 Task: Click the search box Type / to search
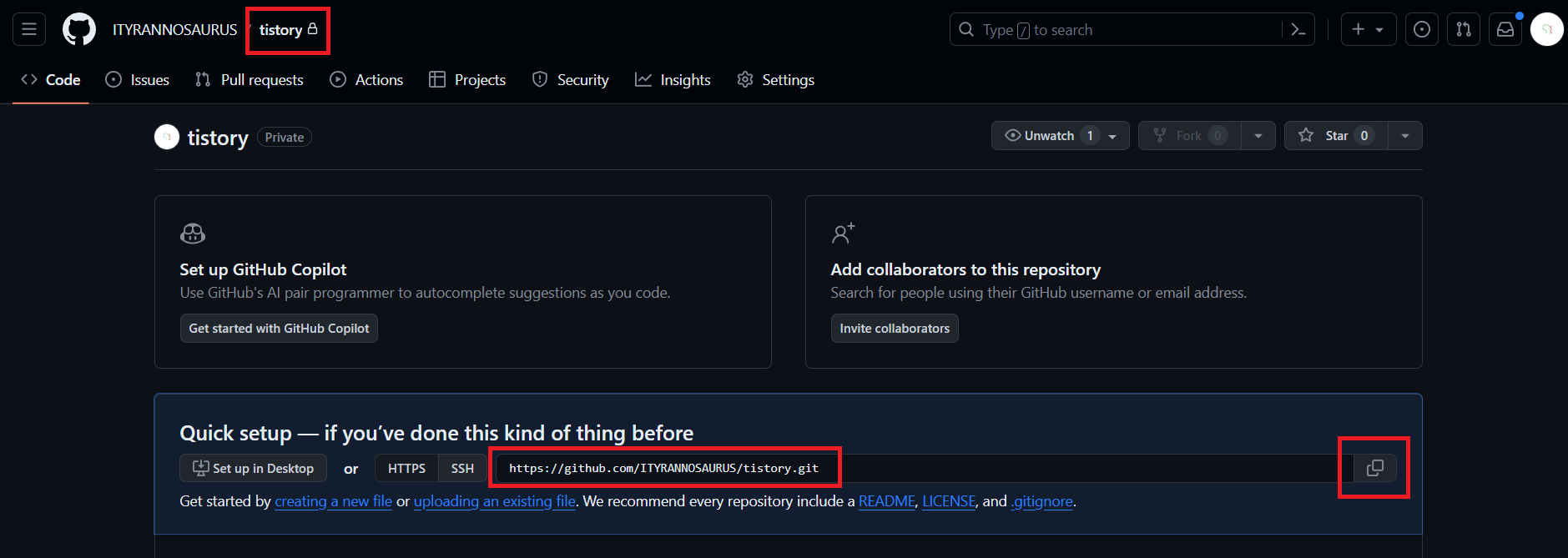pyautogui.click(x=1116, y=29)
